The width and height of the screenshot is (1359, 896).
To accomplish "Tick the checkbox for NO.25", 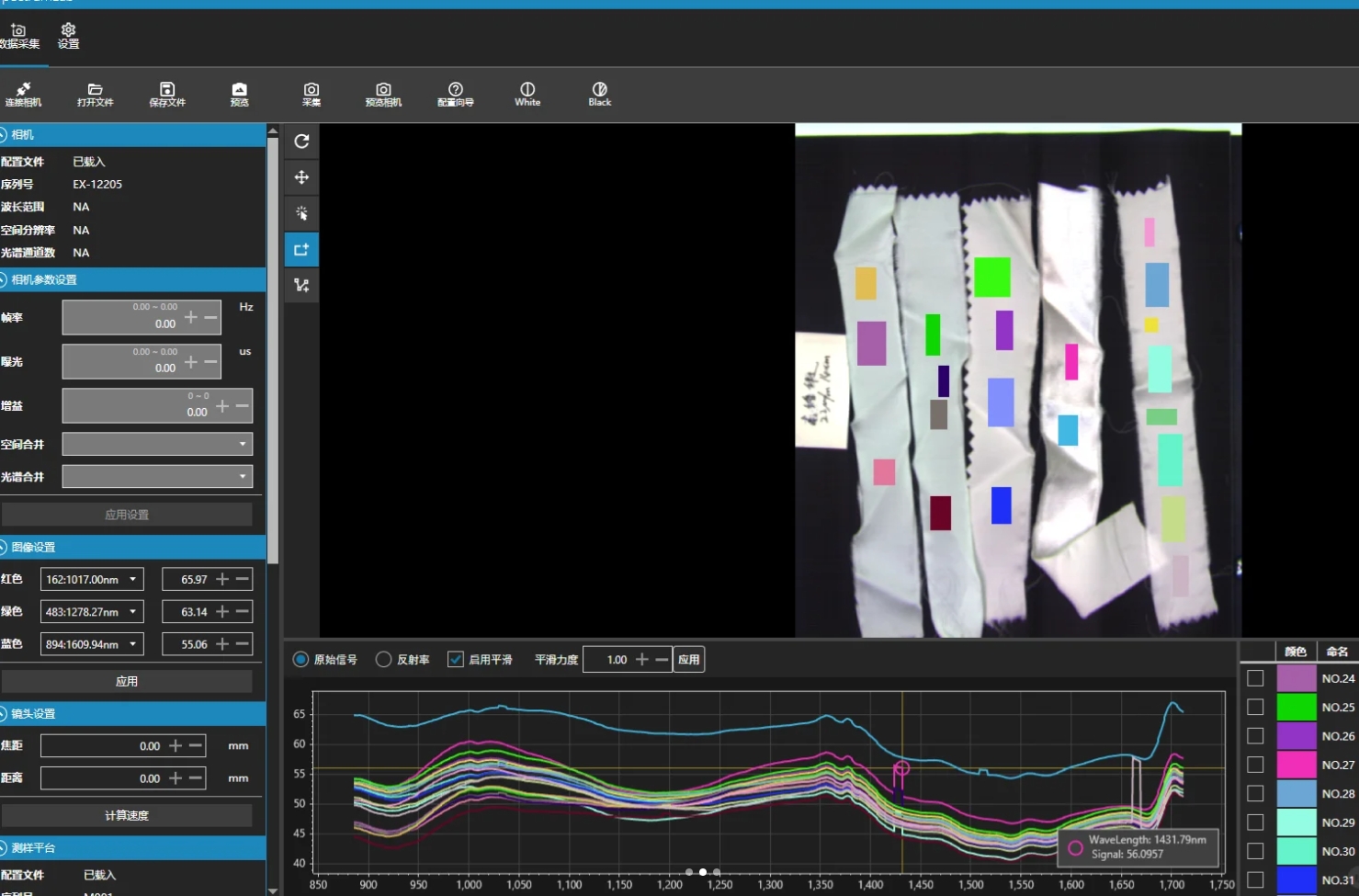I will coord(1255,707).
